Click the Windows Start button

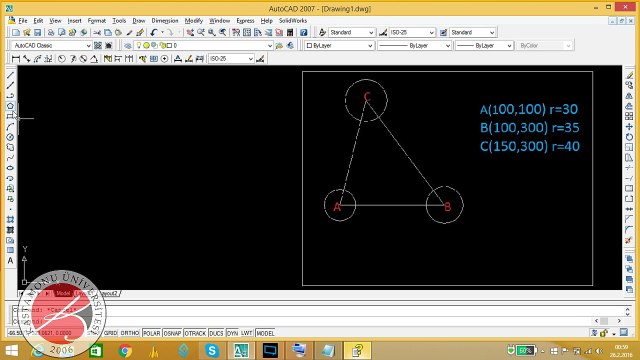(x=11, y=351)
